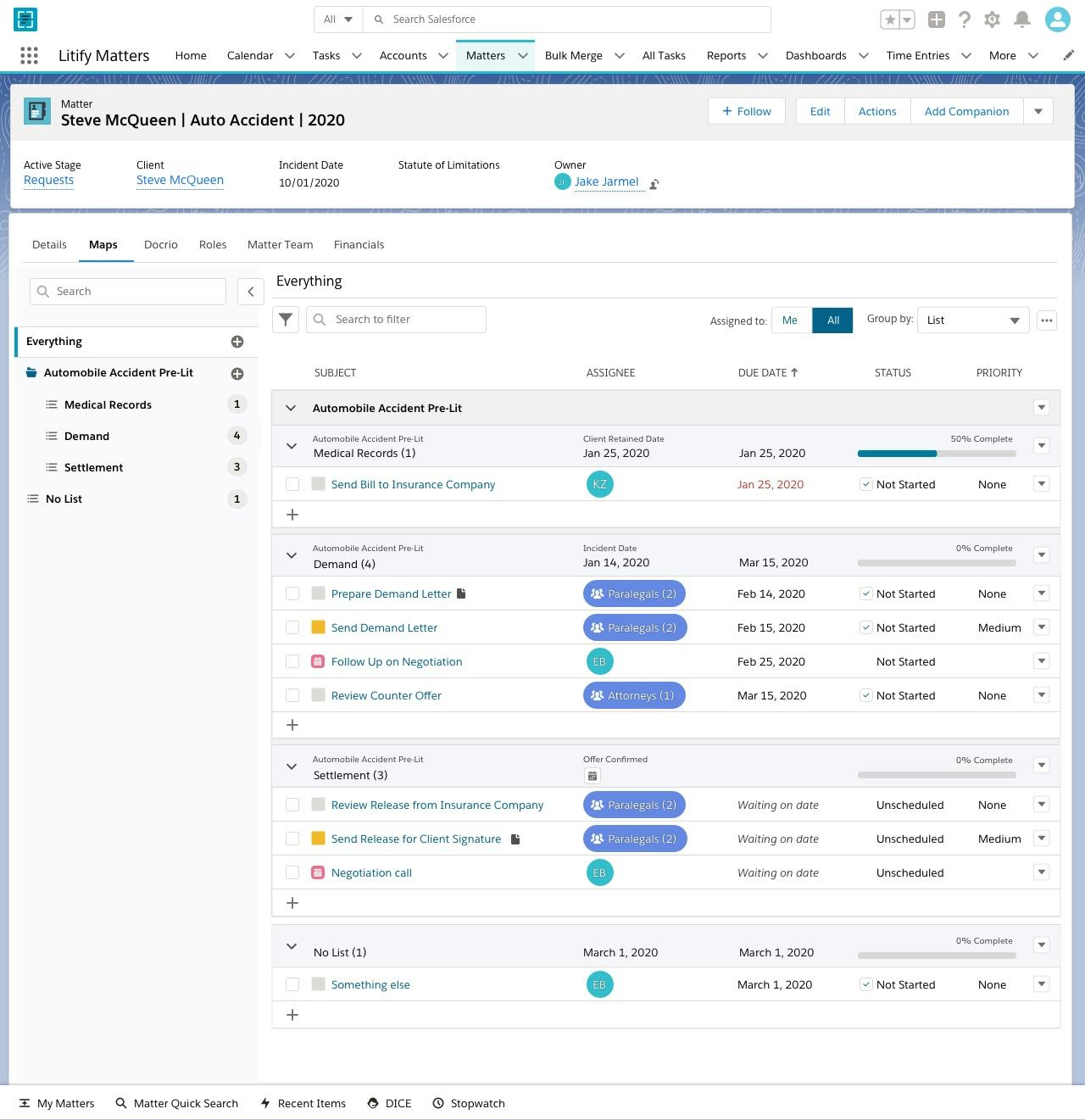Viewport: 1085px width, 1120px height.
Task: Collapse the No List (1) section
Action: (292, 946)
